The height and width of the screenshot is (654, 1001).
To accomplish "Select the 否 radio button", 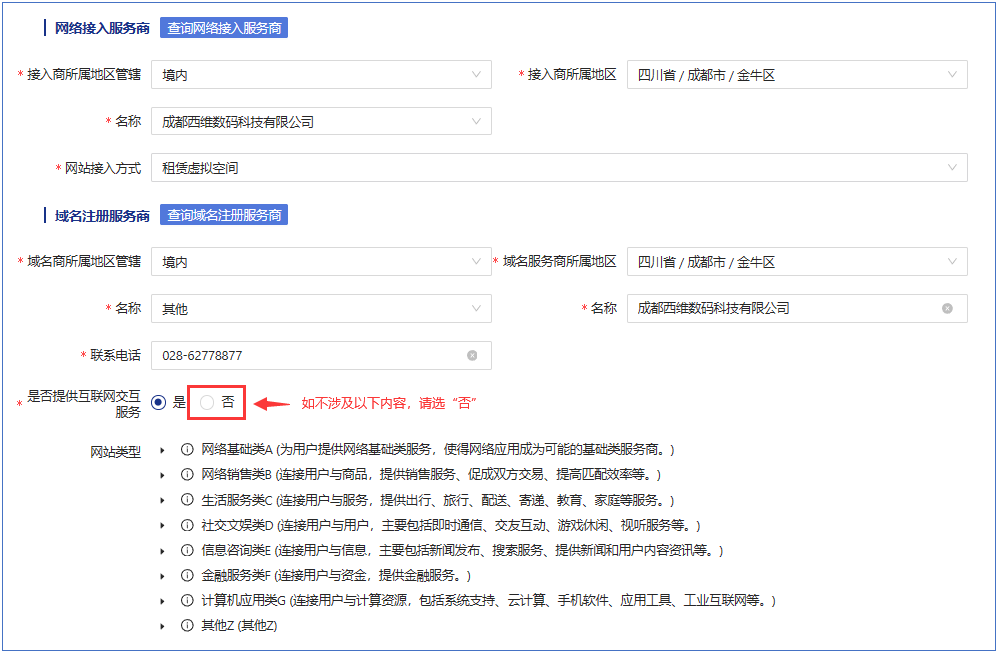I will pyautogui.click(x=207, y=402).
